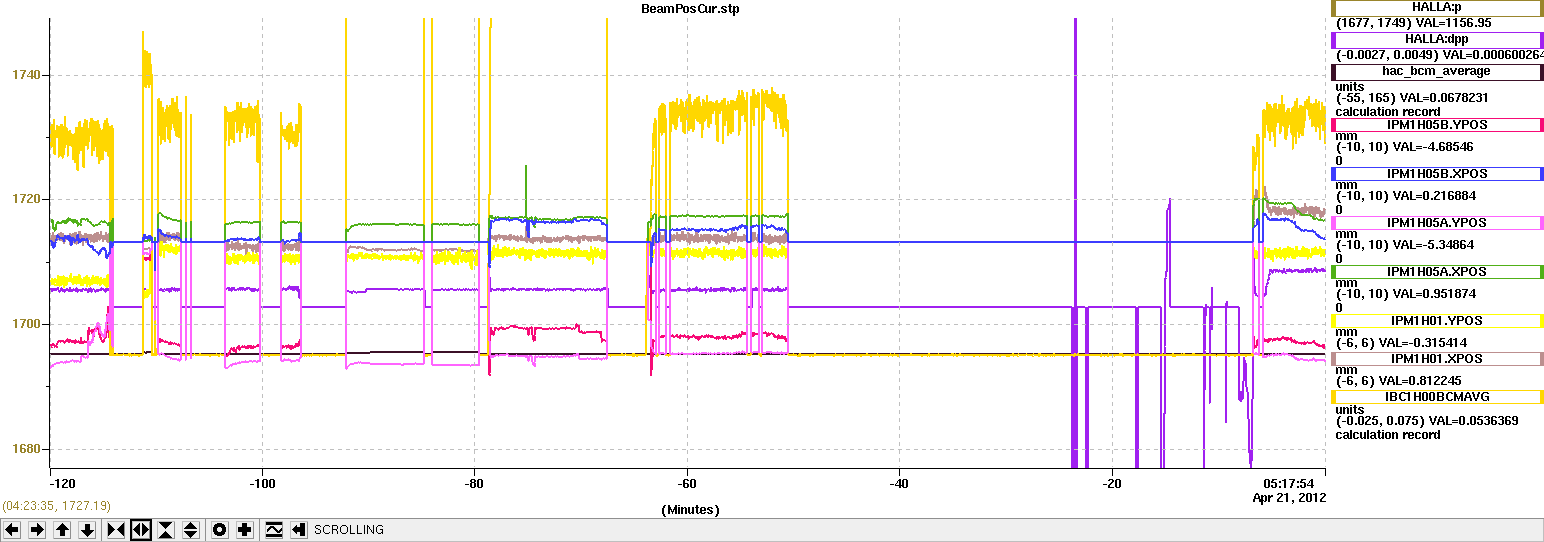Click the -100 minute tick label
The image size is (1544, 542).
(x=262, y=484)
